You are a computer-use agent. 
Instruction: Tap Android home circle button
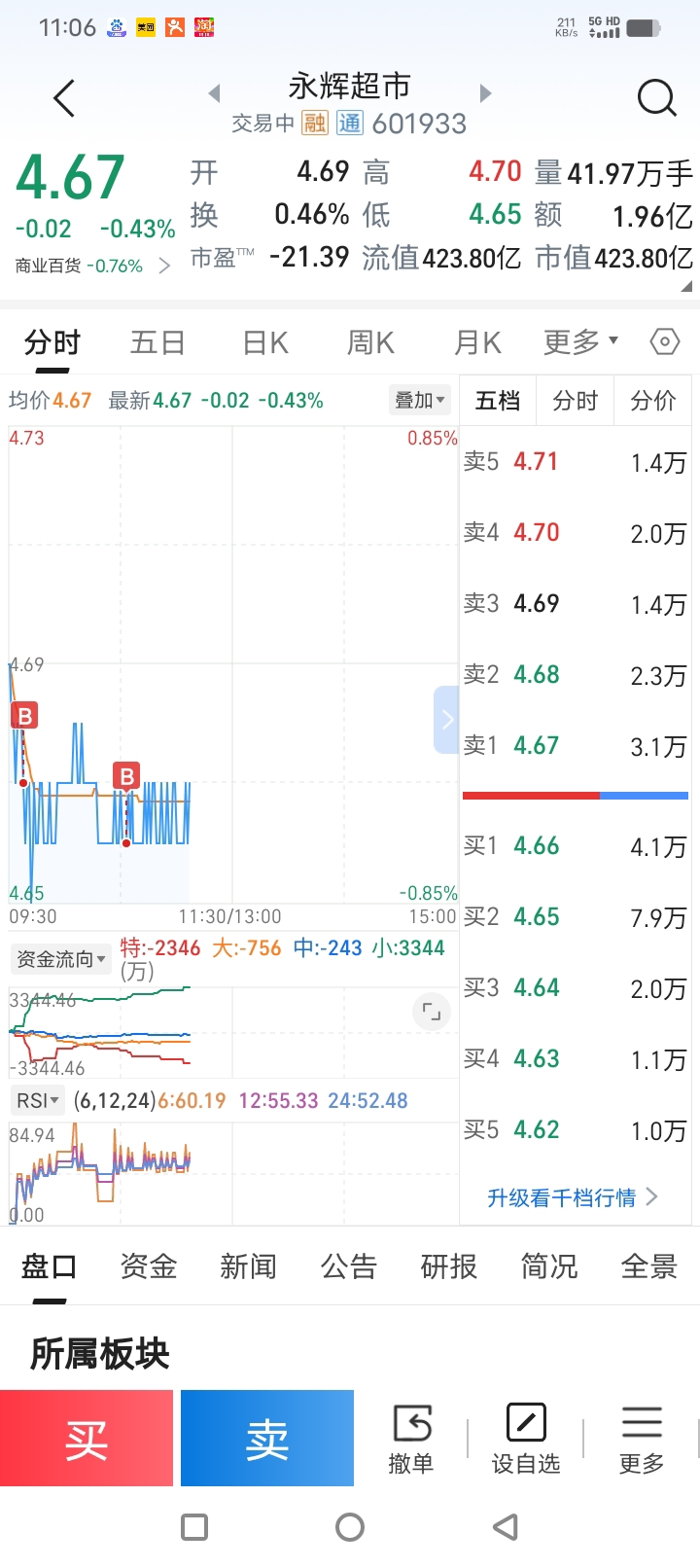pyautogui.click(x=350, y=1527)
